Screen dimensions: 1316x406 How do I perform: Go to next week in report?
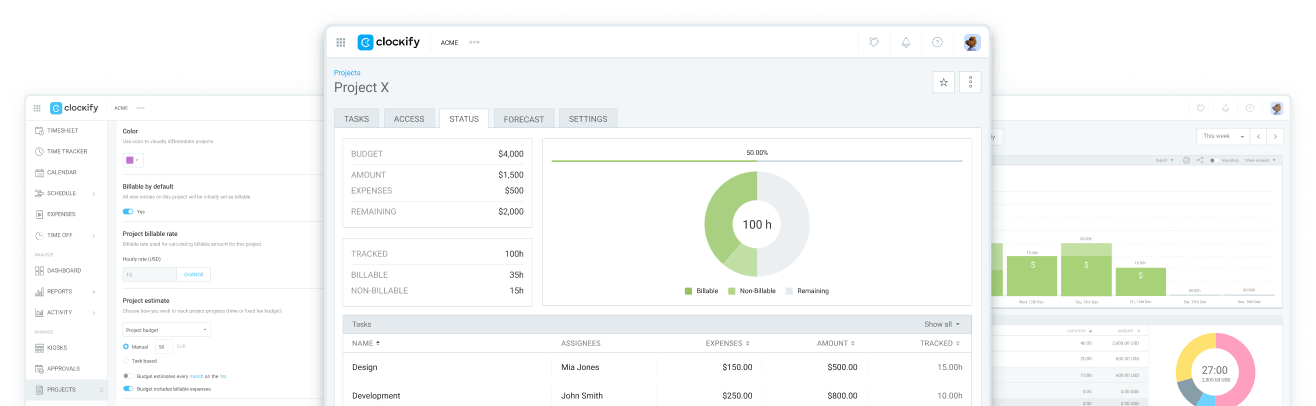point(1276,135)
